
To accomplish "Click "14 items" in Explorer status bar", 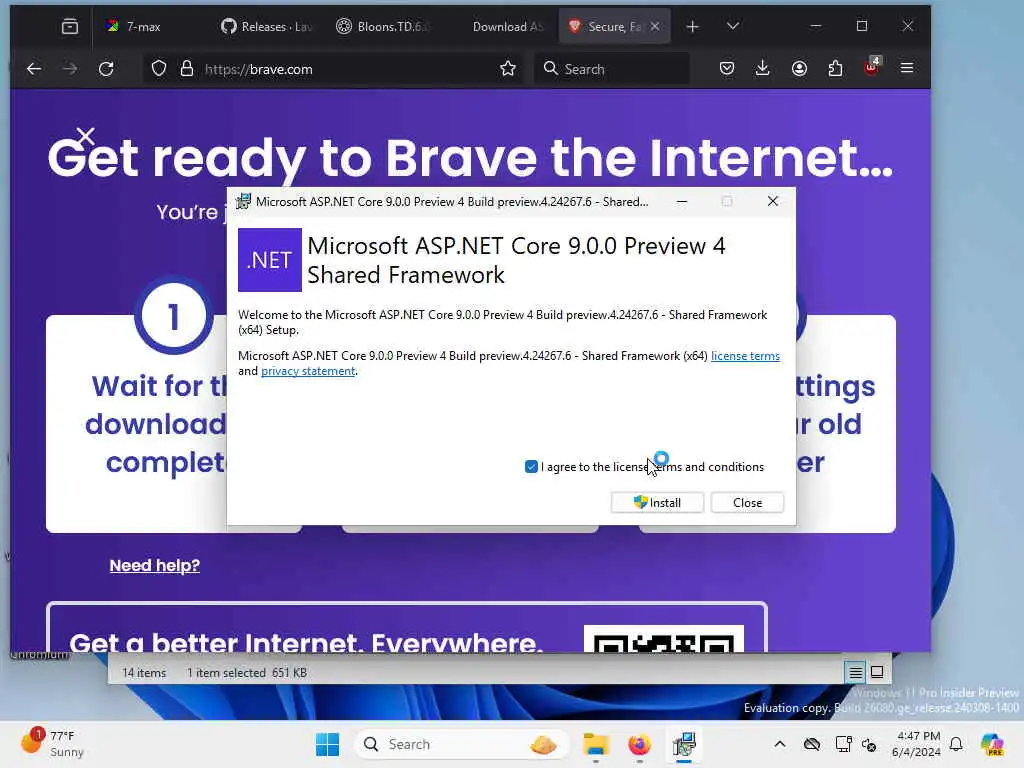I will click(x=144, y=673).
